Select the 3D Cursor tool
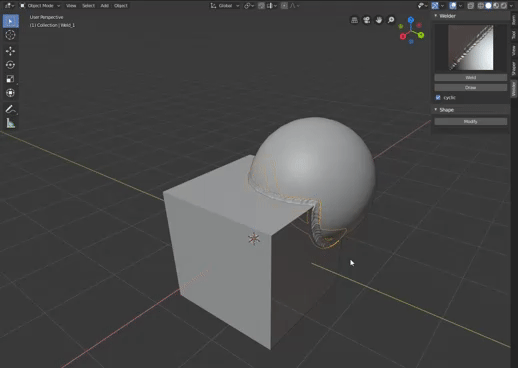518x368 pixels. pos(10,35)
